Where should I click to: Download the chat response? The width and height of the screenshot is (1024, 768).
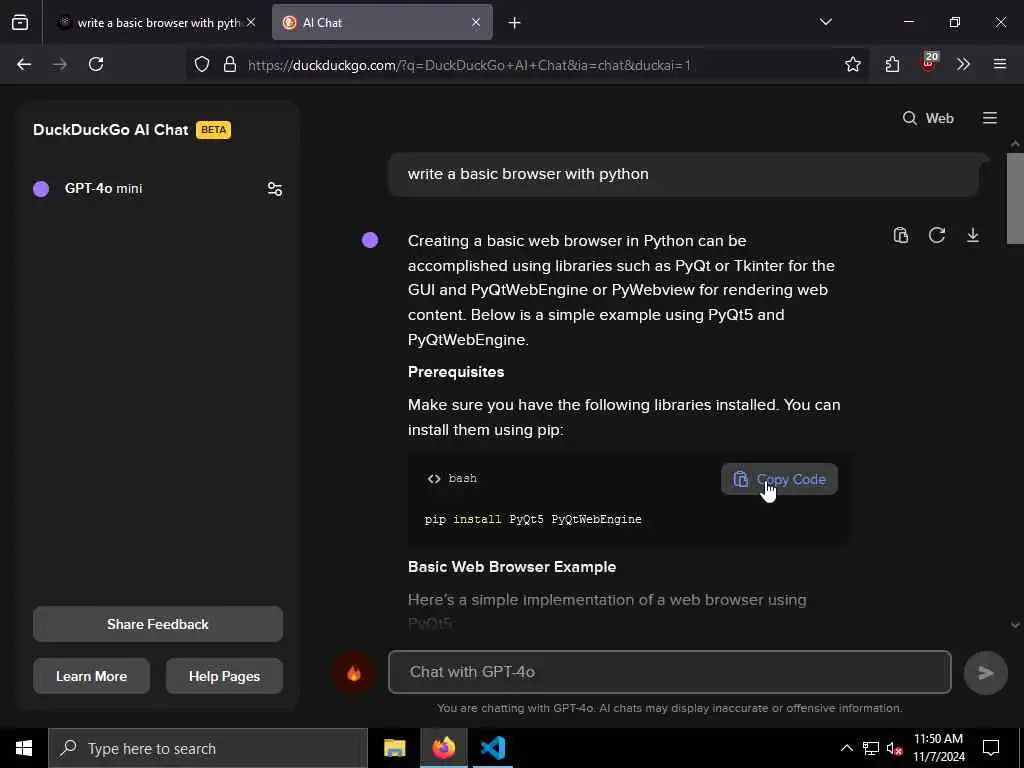coord(972,235)
